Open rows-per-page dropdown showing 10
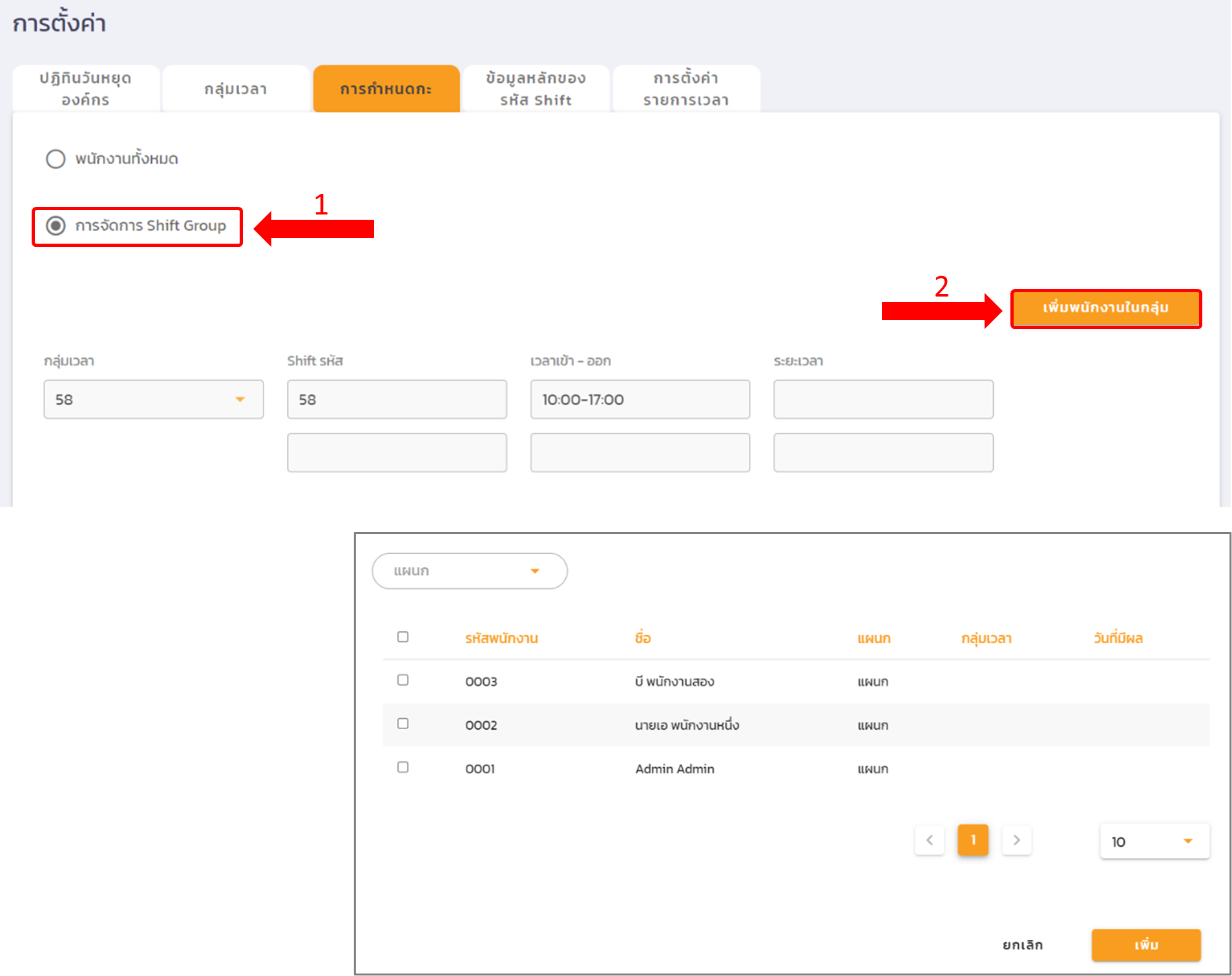The height and width of the screenshot is (976, 1232). tap(1154, 842)
